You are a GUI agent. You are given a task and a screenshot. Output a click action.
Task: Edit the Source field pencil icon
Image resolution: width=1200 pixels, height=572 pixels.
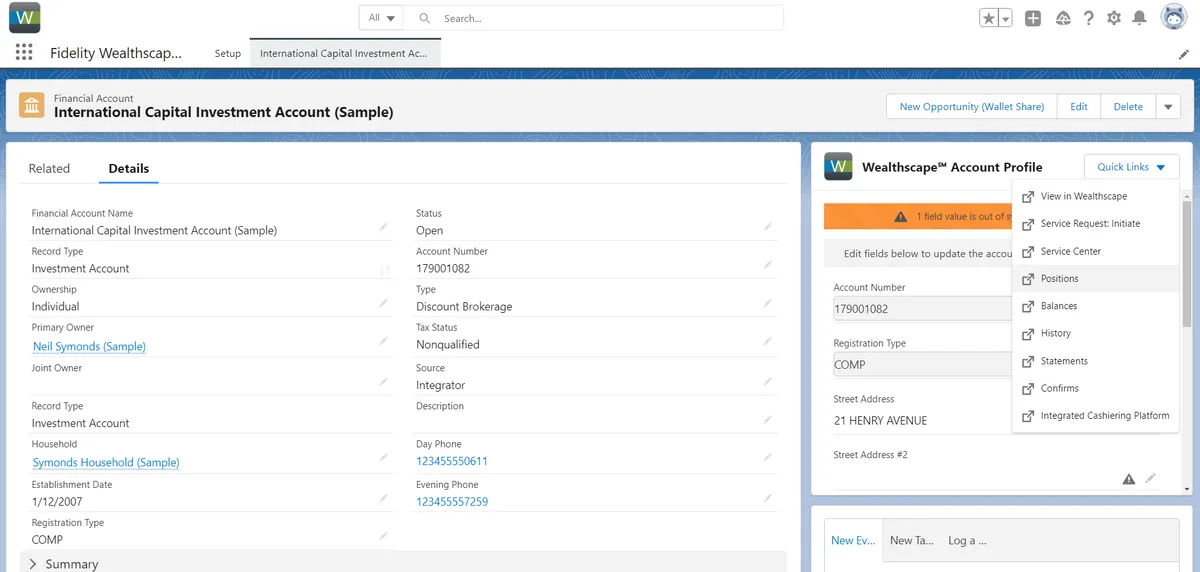pos(768,381)
